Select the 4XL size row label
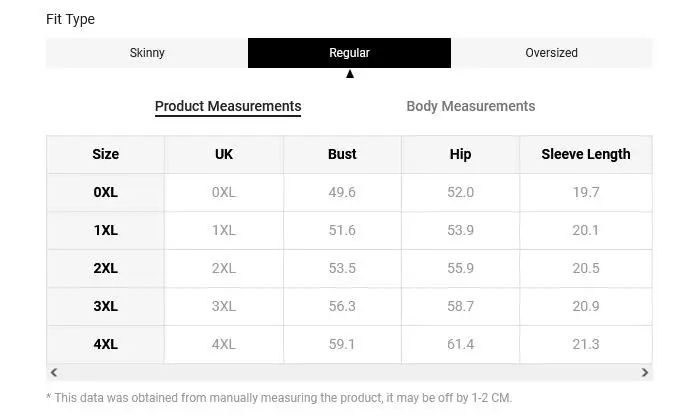 [105, 344]
